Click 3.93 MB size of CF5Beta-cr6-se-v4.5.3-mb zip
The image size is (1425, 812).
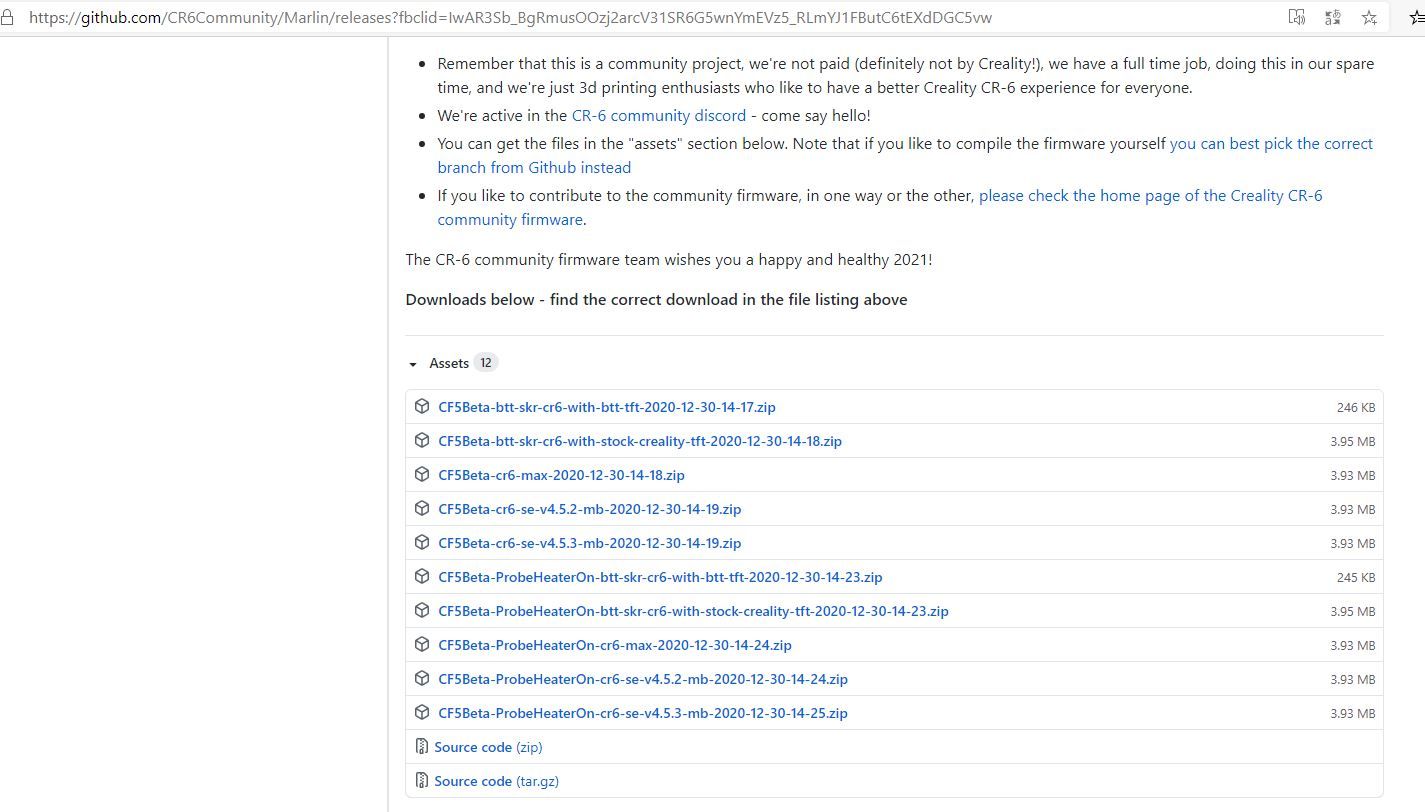click(x=1353, y=543)
